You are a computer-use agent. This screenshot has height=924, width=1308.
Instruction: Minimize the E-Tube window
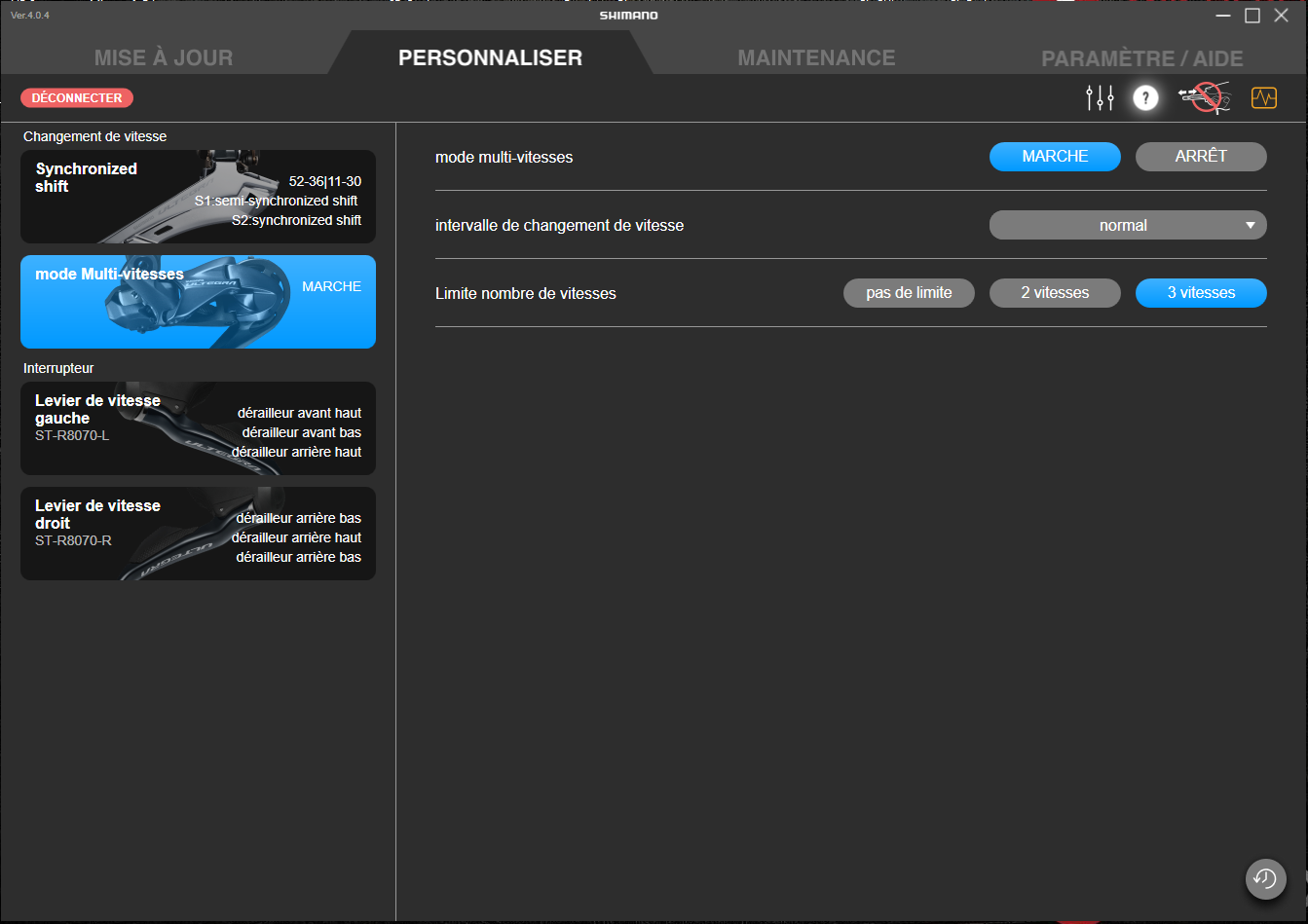coord(1223,16)
